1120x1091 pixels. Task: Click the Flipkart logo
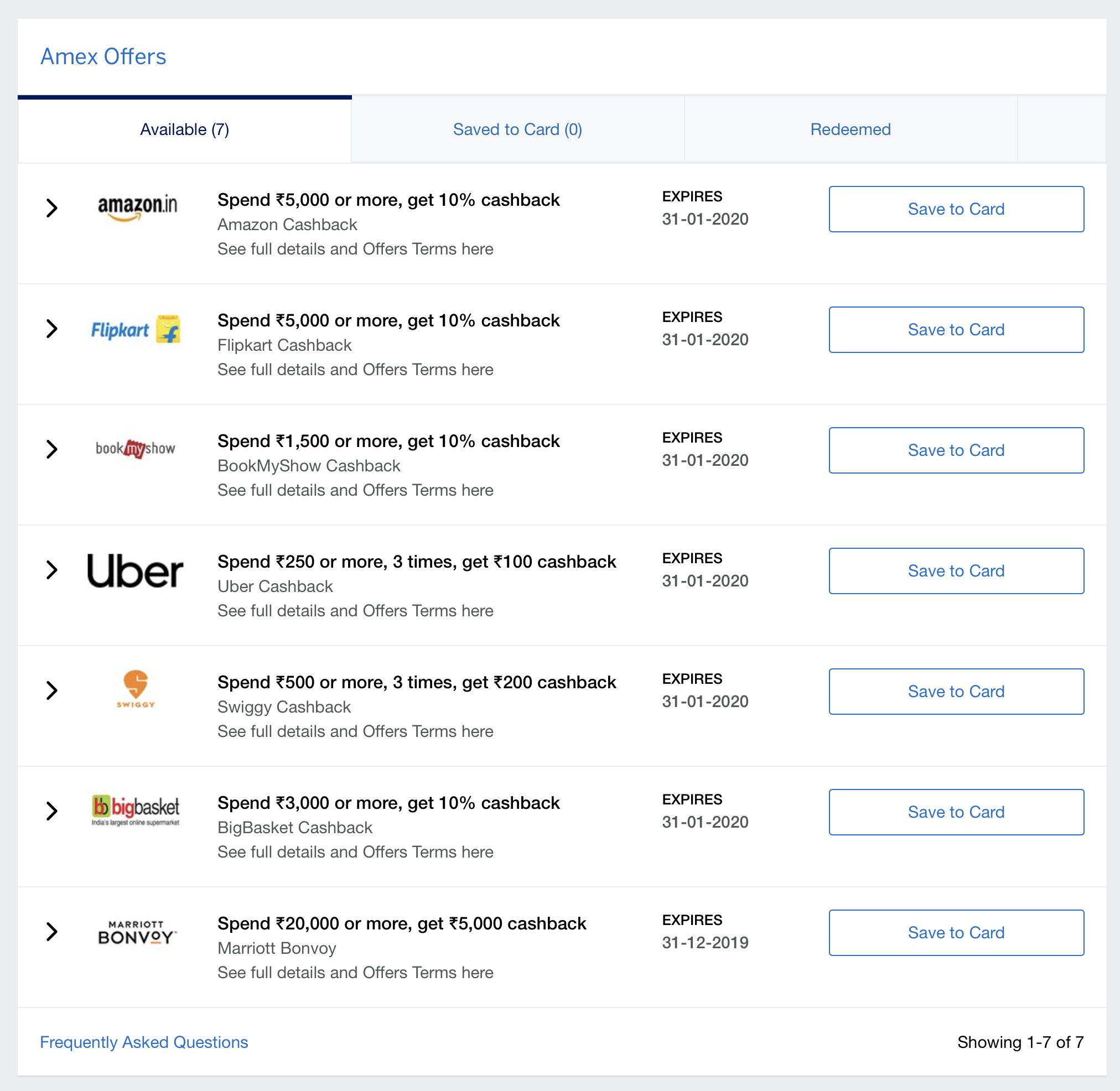pyautogui.click(x=136, y=330)
